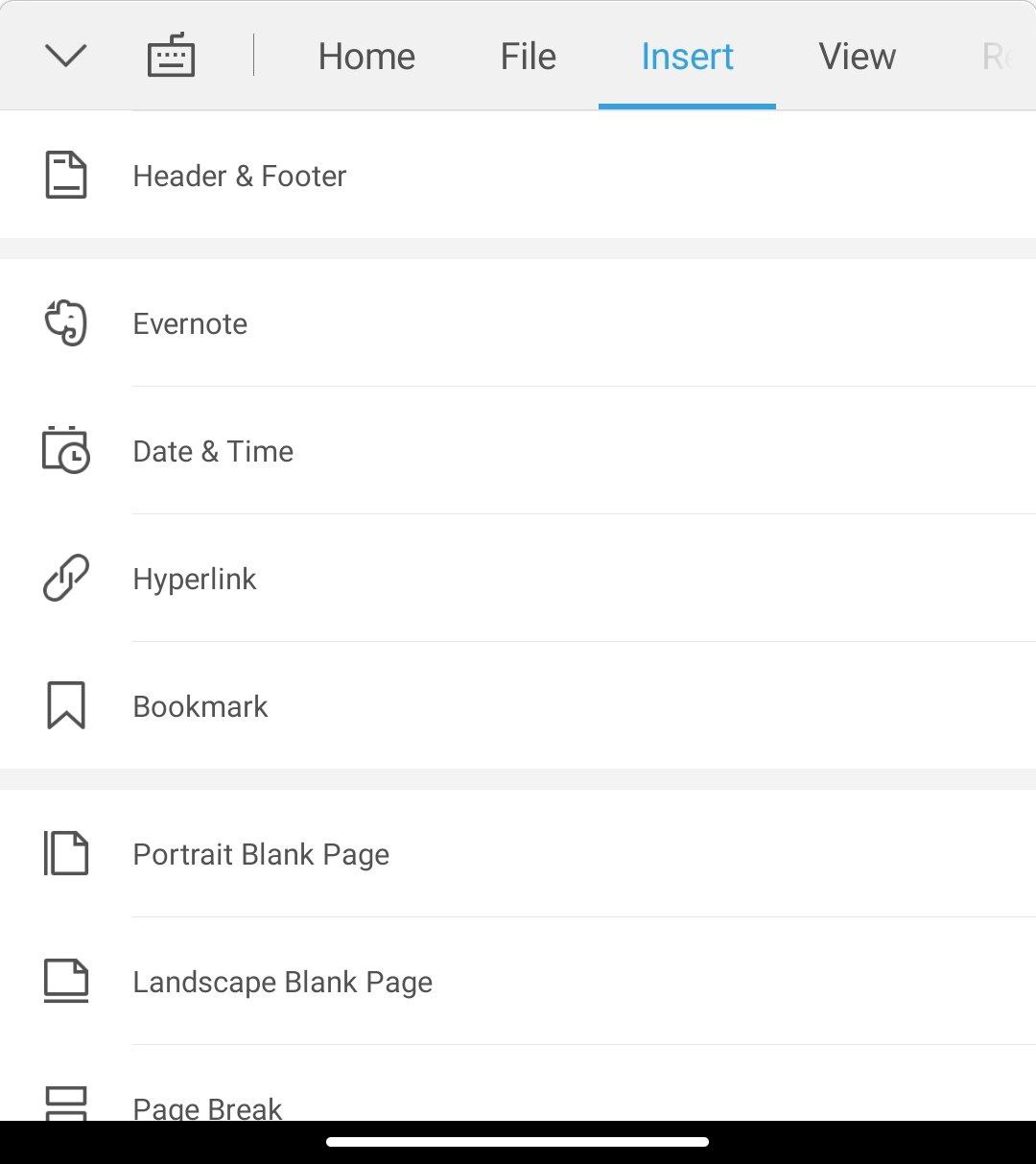
Task: Open the partially visible tab after View
Action: [x=998, y=57]
